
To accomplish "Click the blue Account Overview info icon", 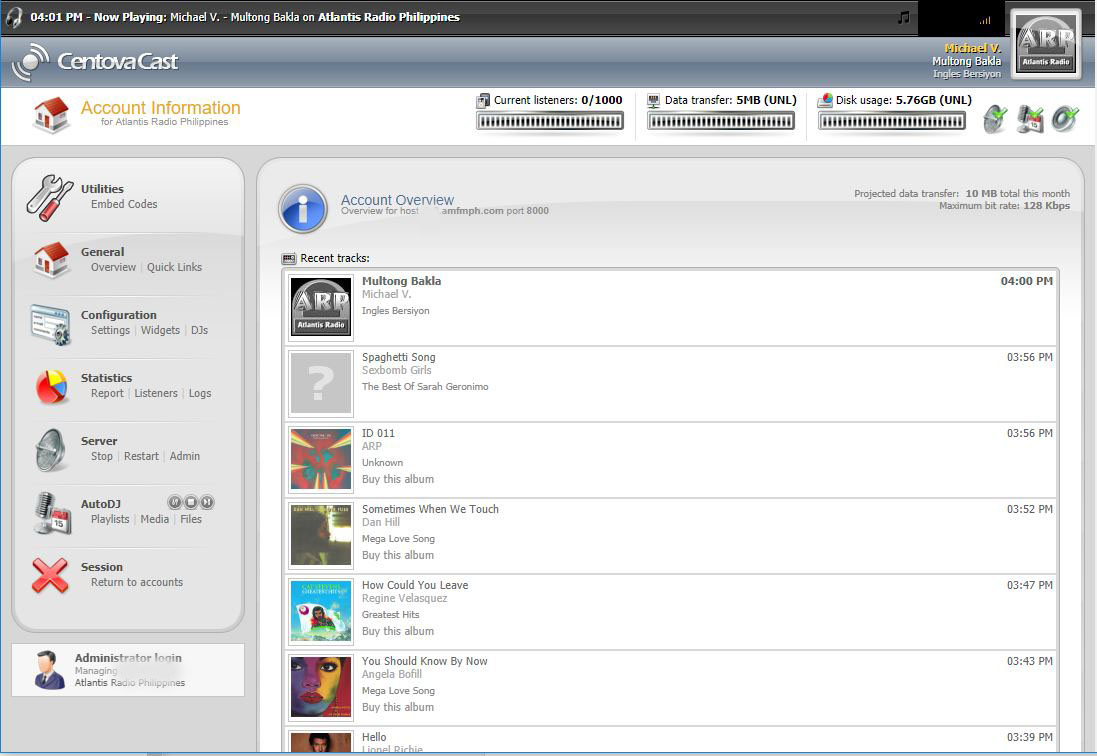I will [303, 209].
